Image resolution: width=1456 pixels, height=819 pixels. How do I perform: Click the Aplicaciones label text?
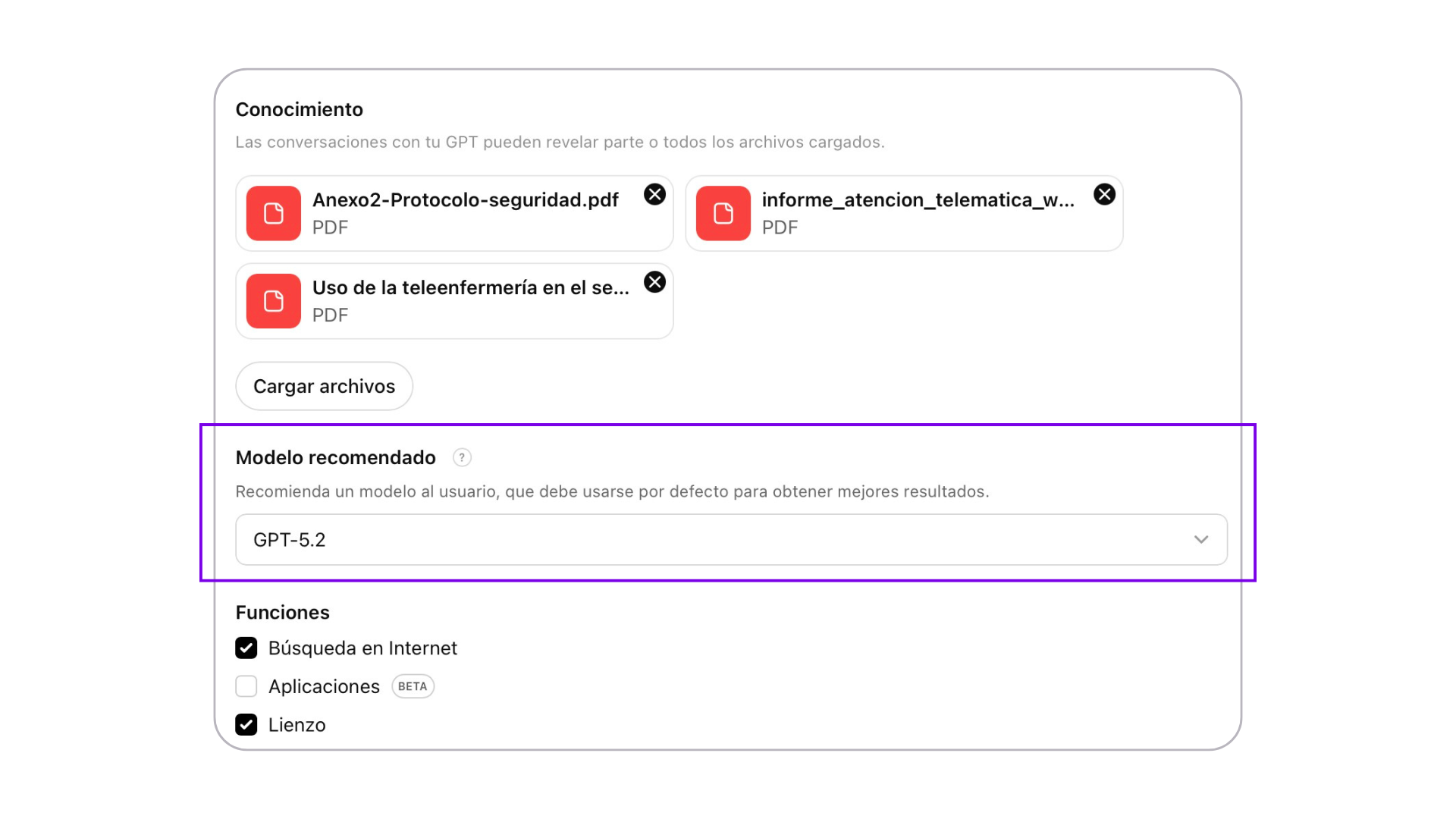tap(324, 686)
